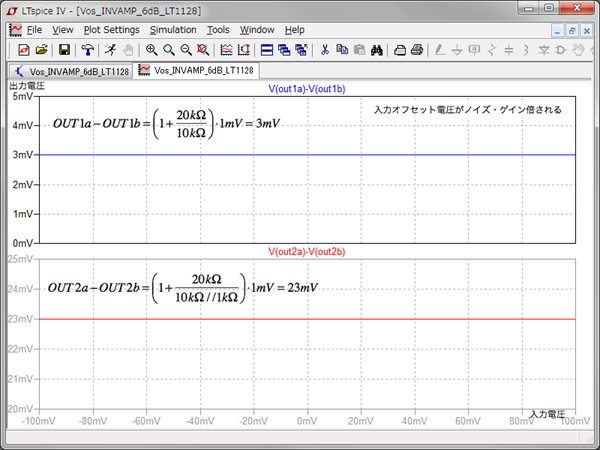600x450 pixels.
Task: Zoom in with the magnifier plus icon
Action: coord(152,49)
